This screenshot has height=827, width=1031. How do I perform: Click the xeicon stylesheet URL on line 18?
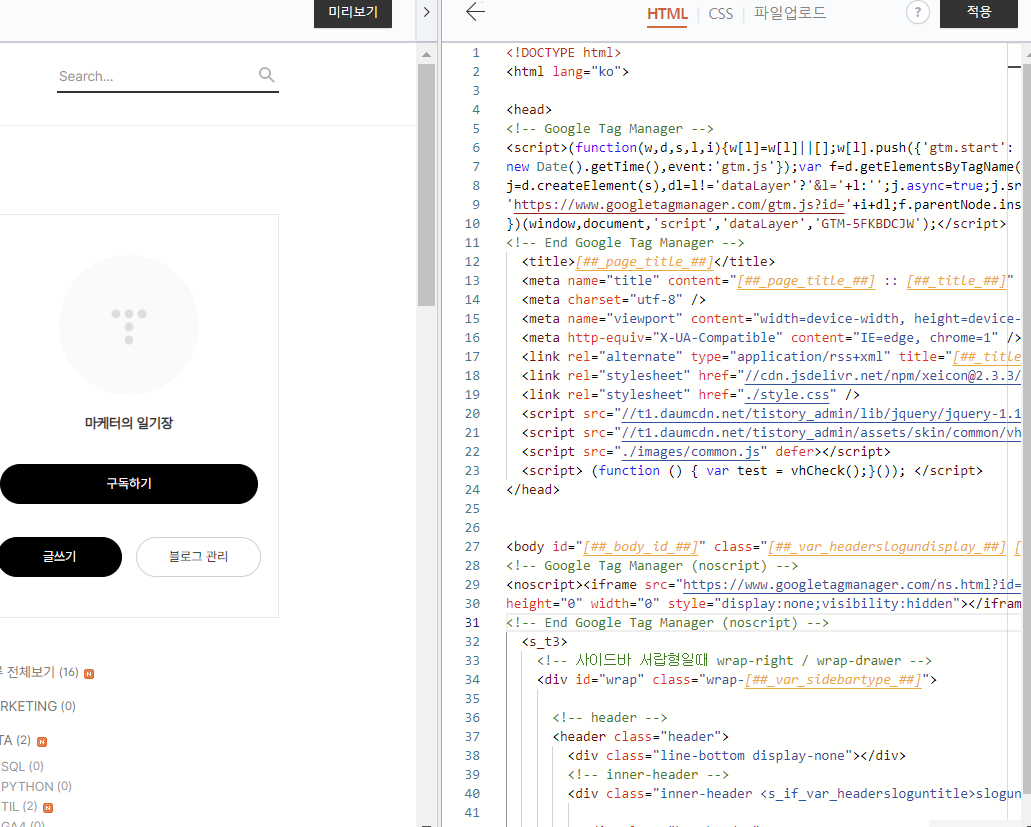click(x=882, y=375)
